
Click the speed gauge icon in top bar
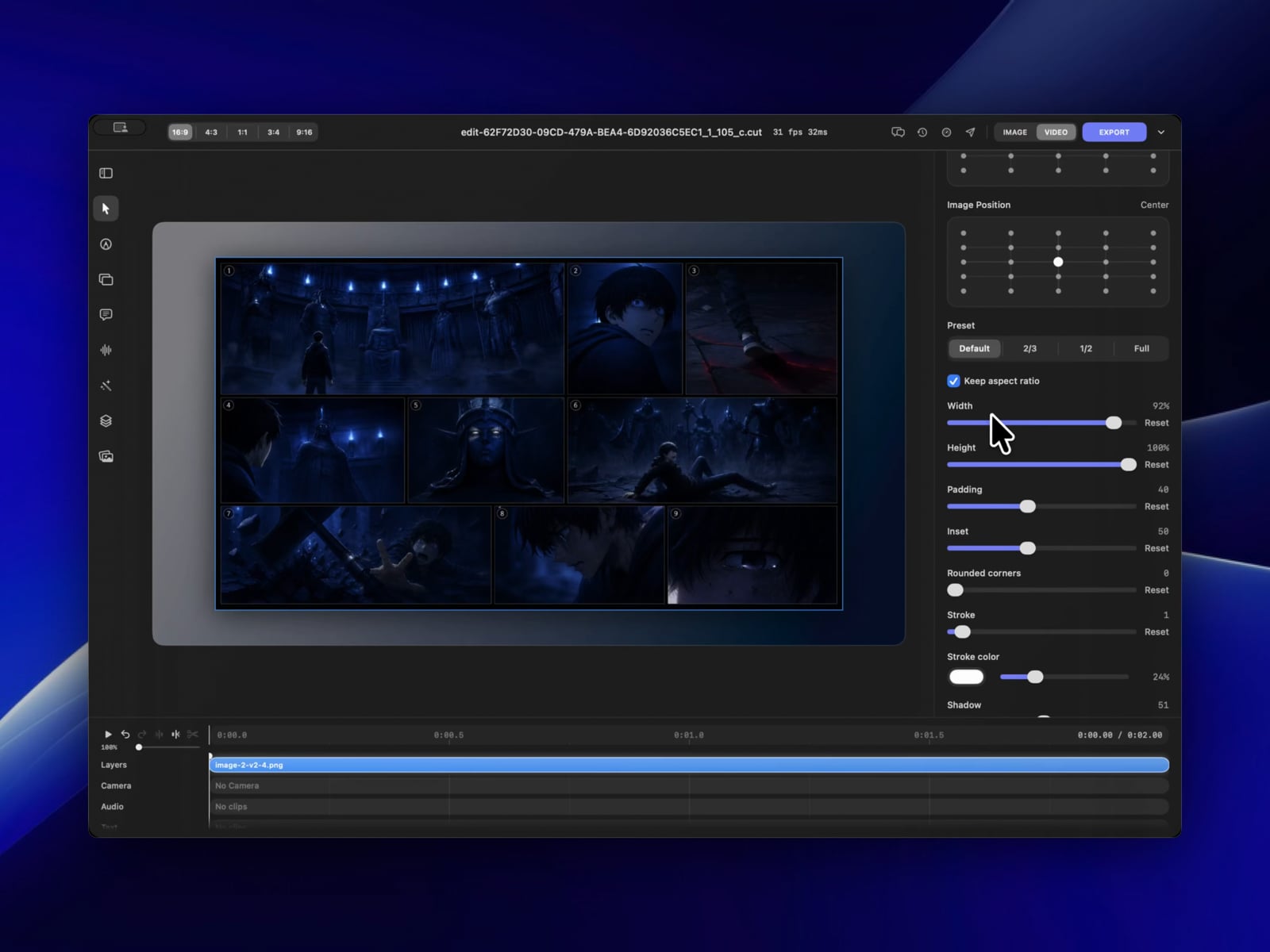coord(946,132)
